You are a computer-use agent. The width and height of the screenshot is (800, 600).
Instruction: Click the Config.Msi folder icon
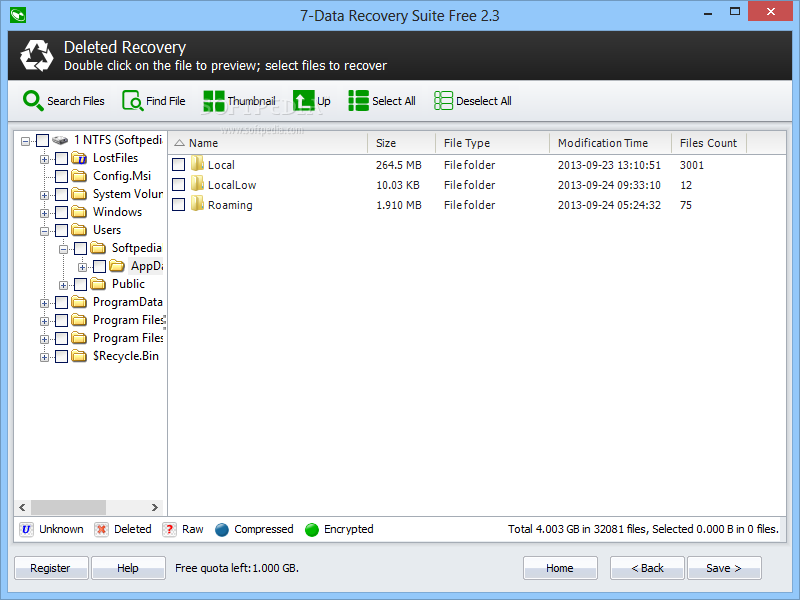click(79, 176)
